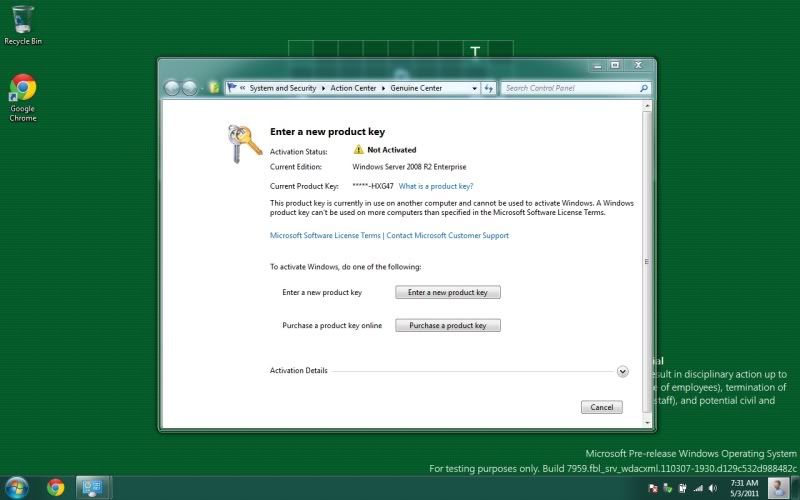Open the network signal tray icon
Screen dimensions: 800x500
point(697,489)
